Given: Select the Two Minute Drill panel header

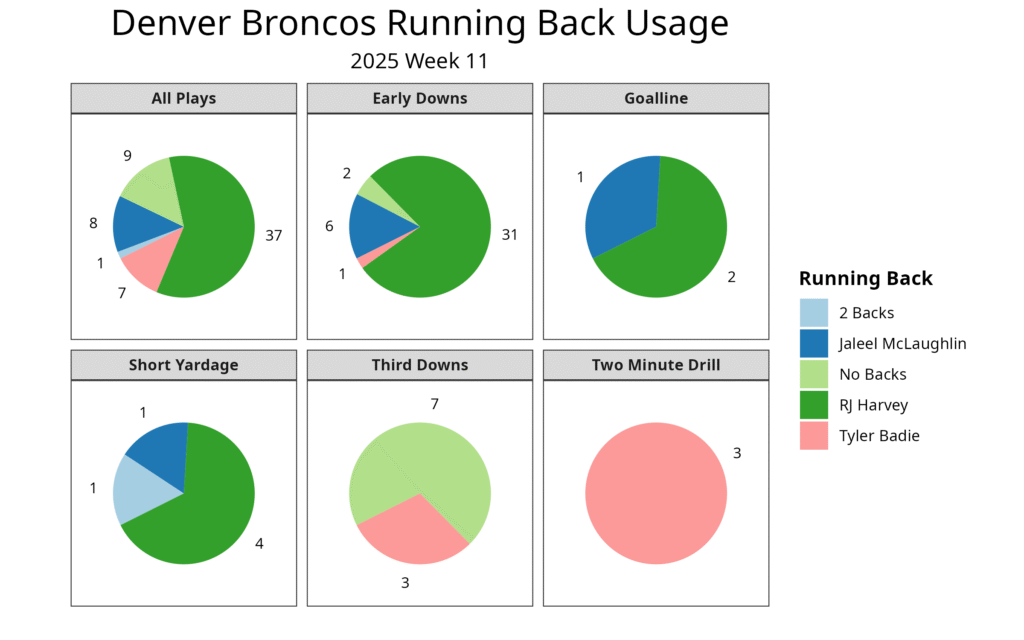Looking at the screenshot, I should click(x=656, y=365).
